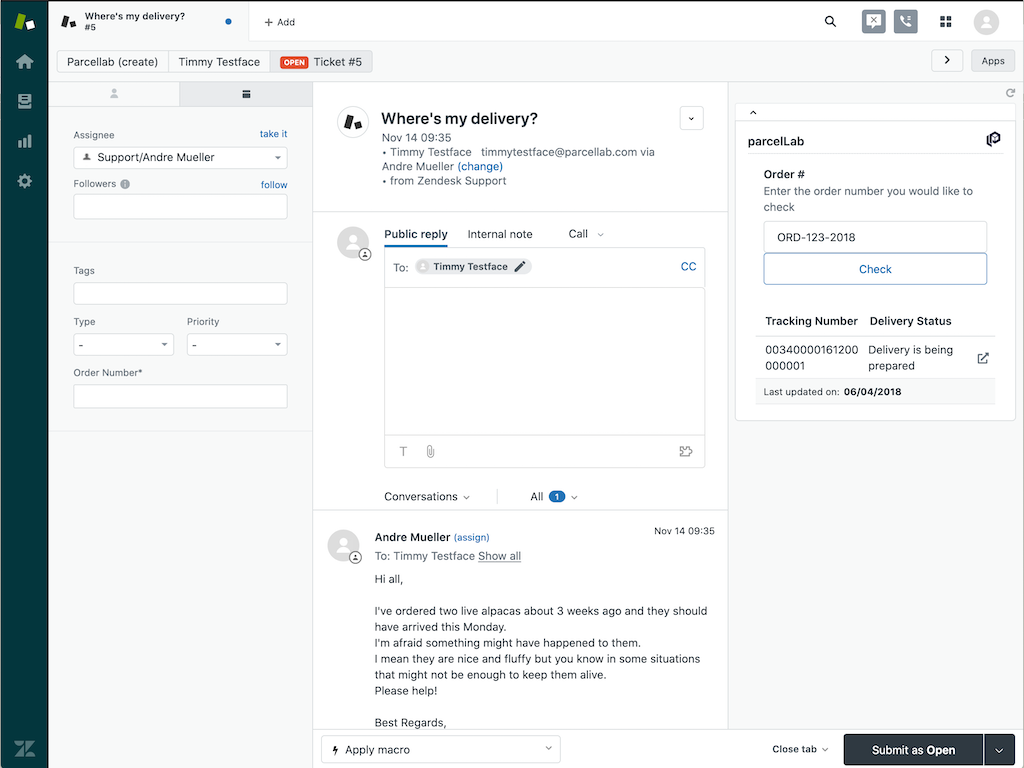Open the Apply macro dropdown
The width and height of the screenshot is (1024, 768).
(x=440, y=749)
